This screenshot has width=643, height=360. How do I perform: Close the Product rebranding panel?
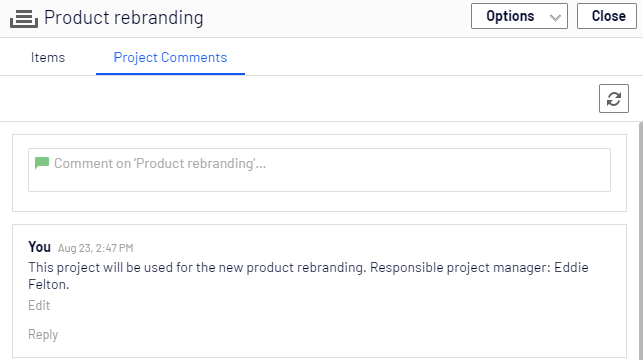pos(607,16)
